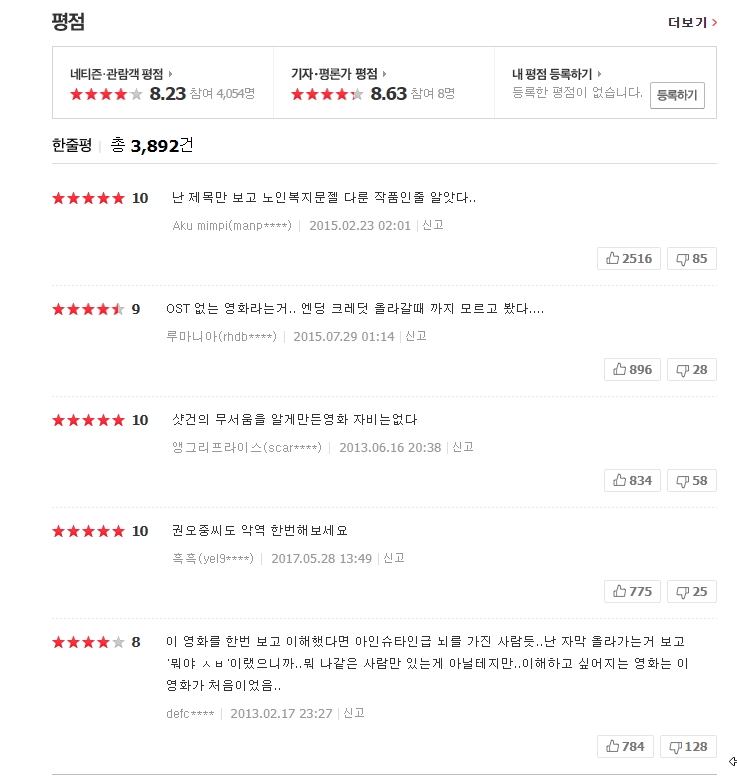Click reviewer name 흑흑(yel9****)

[212, 558]
